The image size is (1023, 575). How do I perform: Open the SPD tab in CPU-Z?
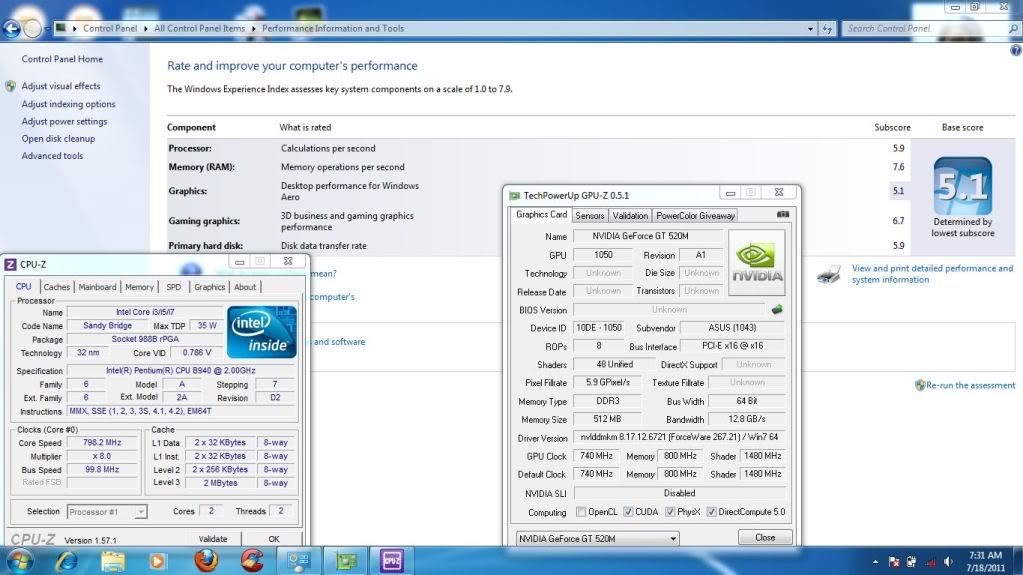coord(174,287)
